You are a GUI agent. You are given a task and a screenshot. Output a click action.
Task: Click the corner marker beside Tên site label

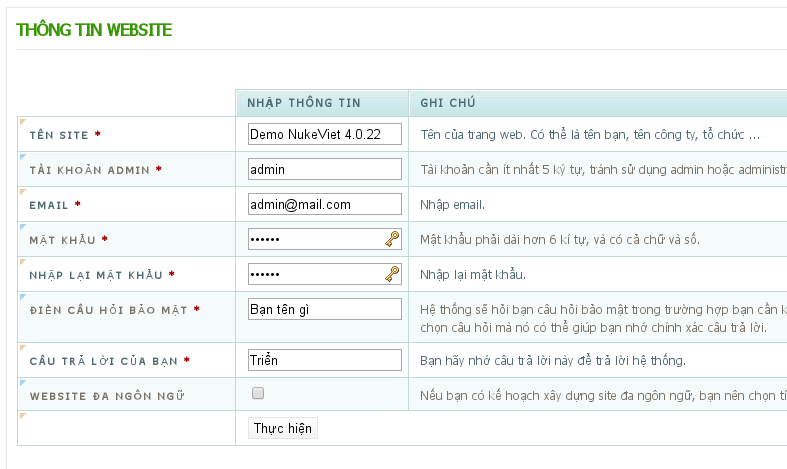(22, 122)
